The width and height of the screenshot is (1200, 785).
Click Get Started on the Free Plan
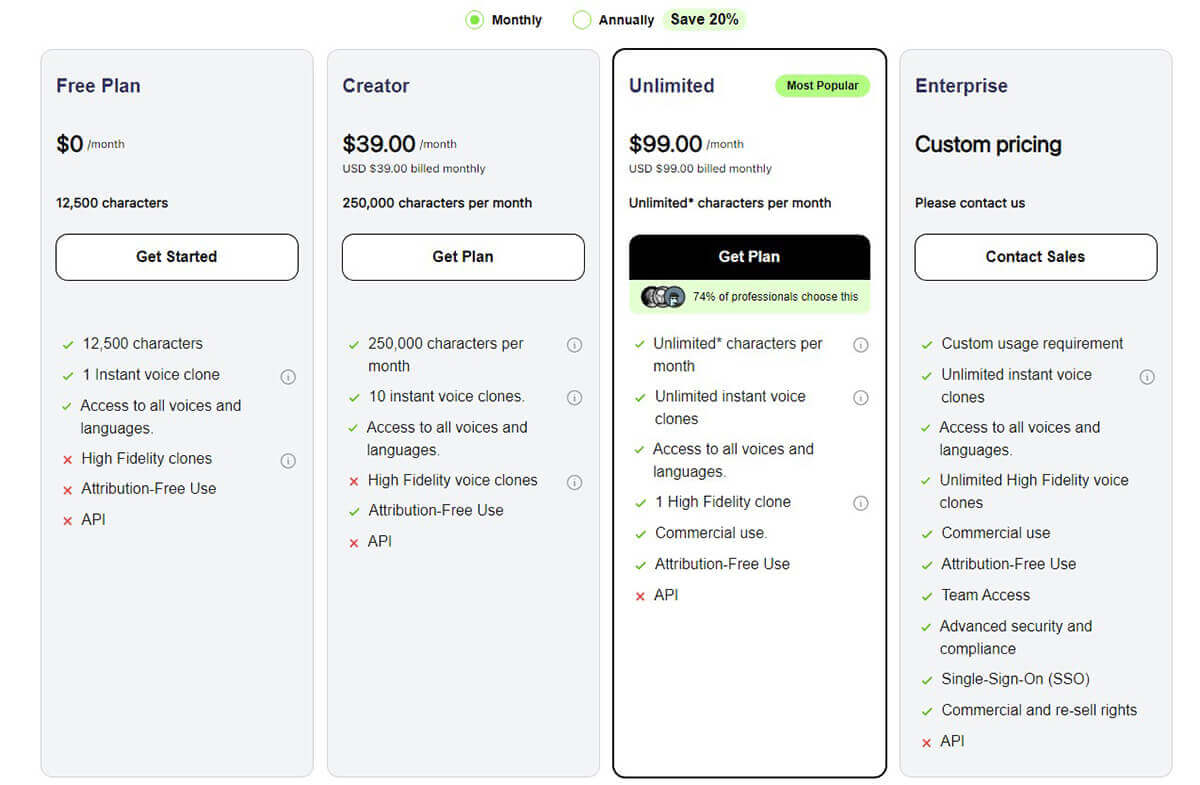(177, 257)
